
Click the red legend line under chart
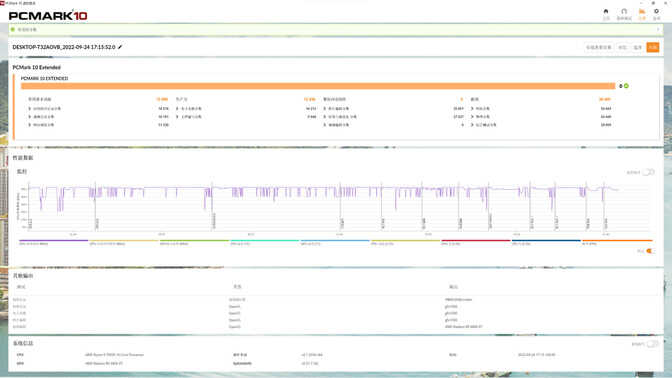[476, 240]
